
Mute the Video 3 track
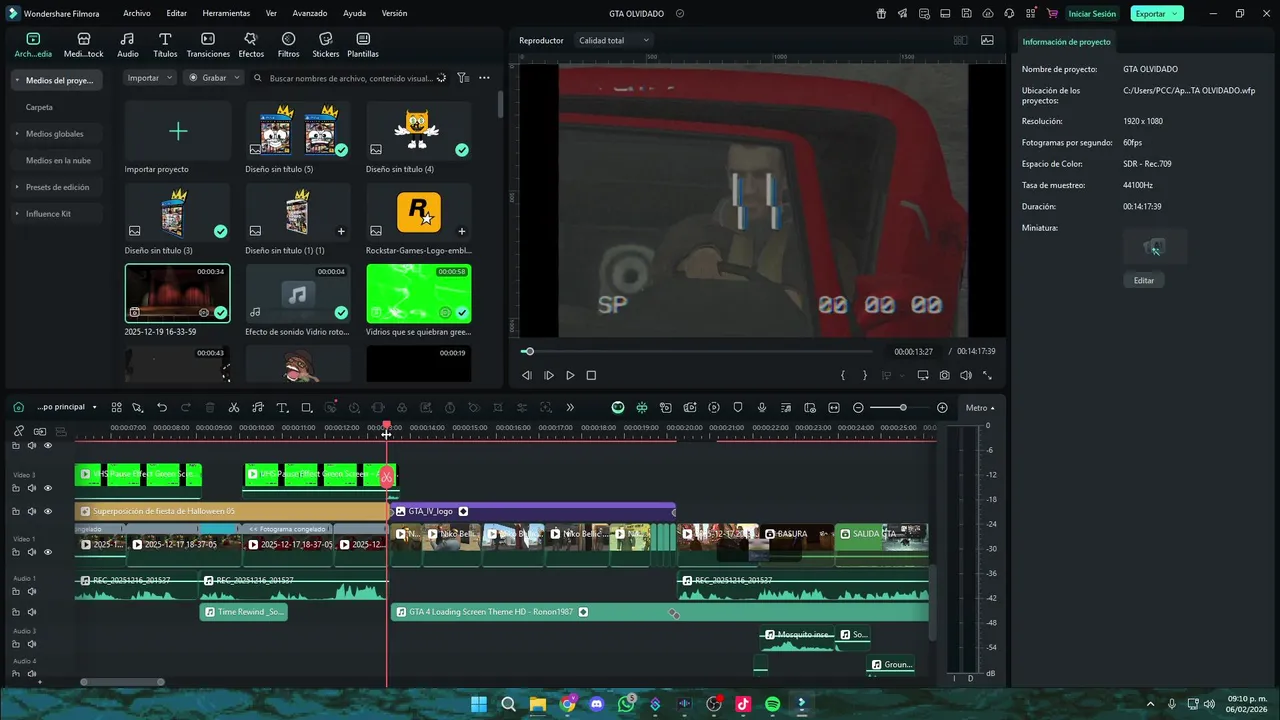[31, 488]
